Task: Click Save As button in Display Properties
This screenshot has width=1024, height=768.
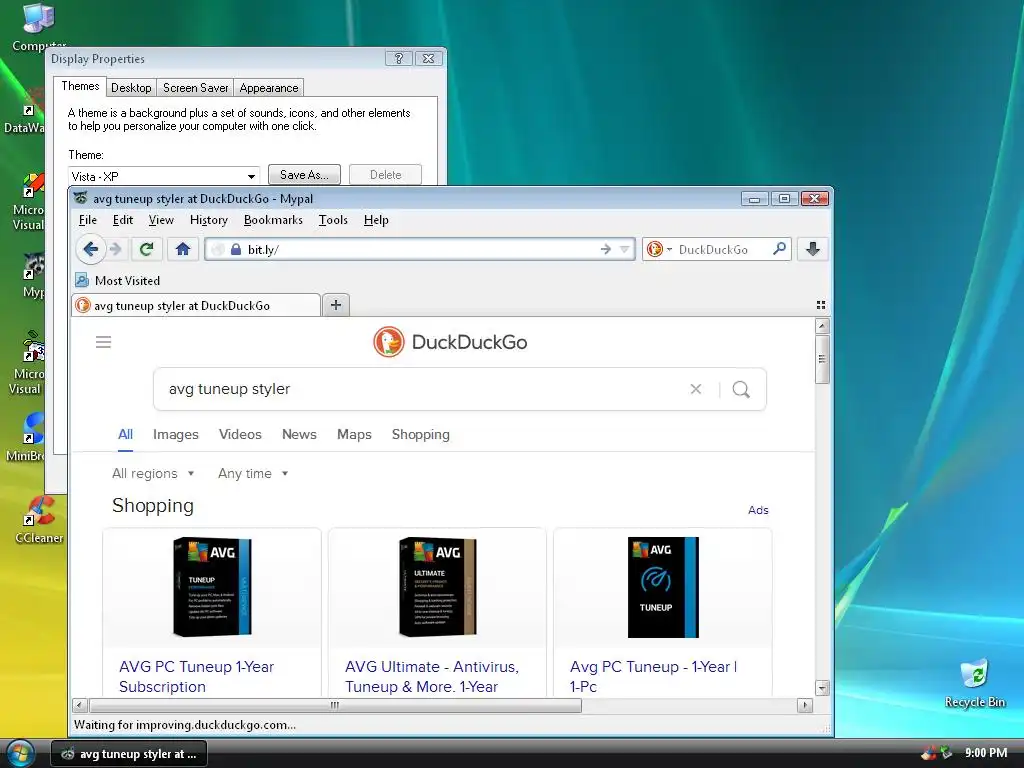Action: 304,174
